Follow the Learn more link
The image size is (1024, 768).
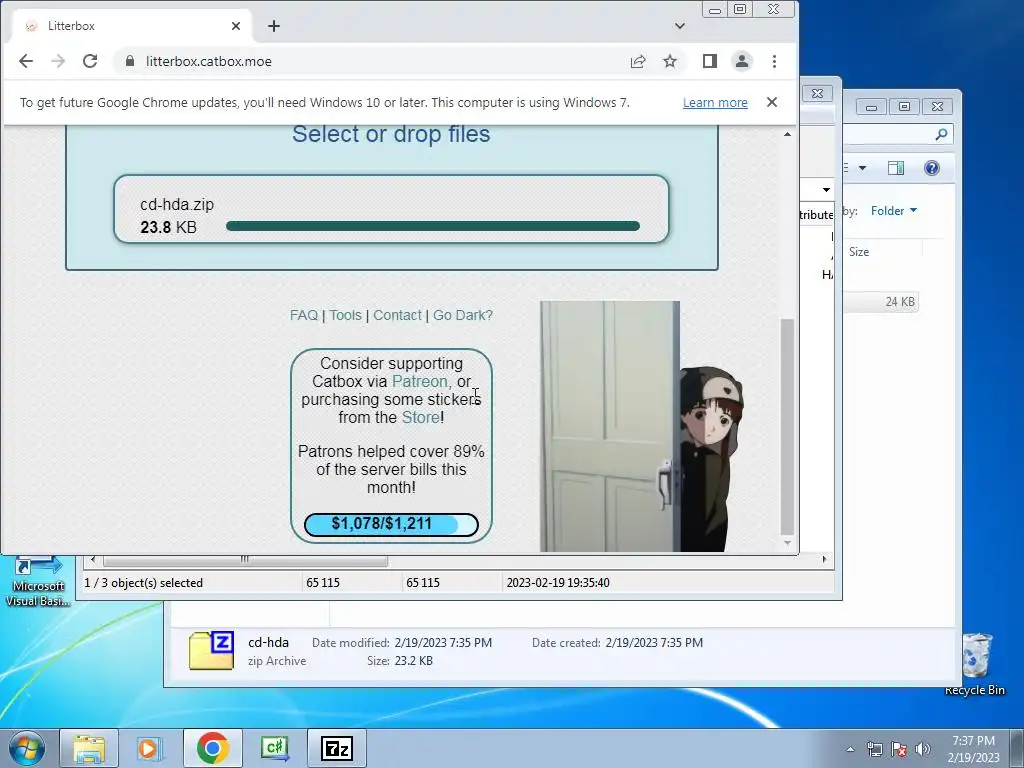coord(715,103)
